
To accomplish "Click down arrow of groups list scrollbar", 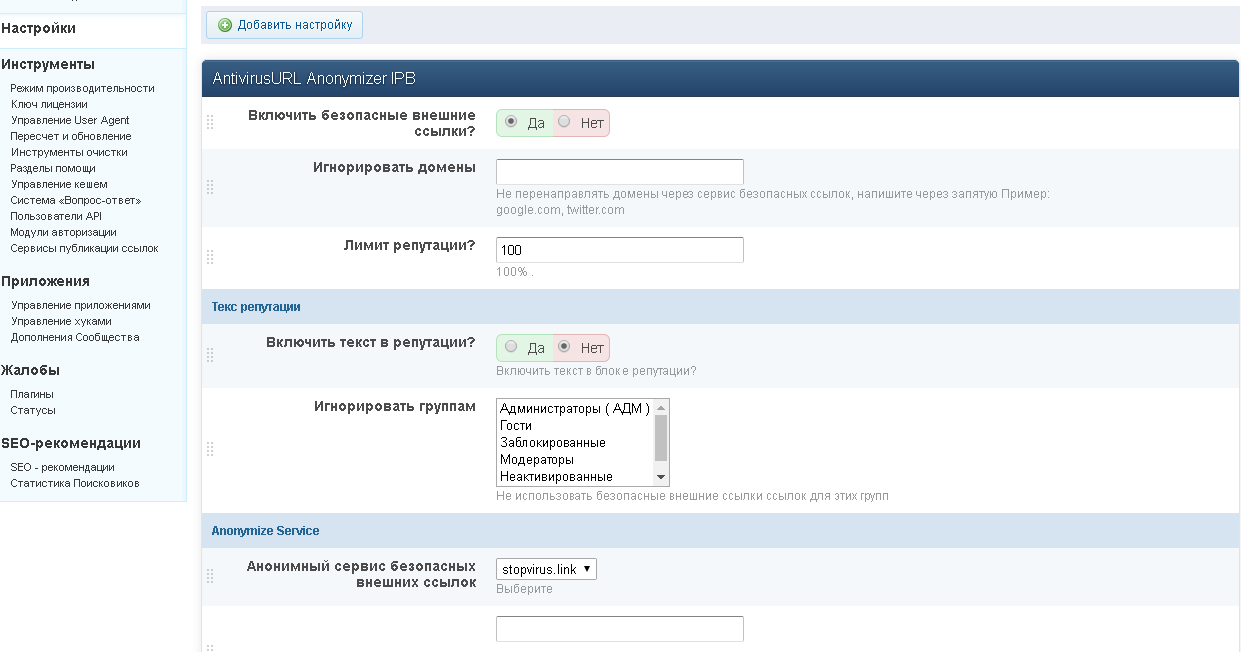I will pyautogui.click(x=661, y=477).
